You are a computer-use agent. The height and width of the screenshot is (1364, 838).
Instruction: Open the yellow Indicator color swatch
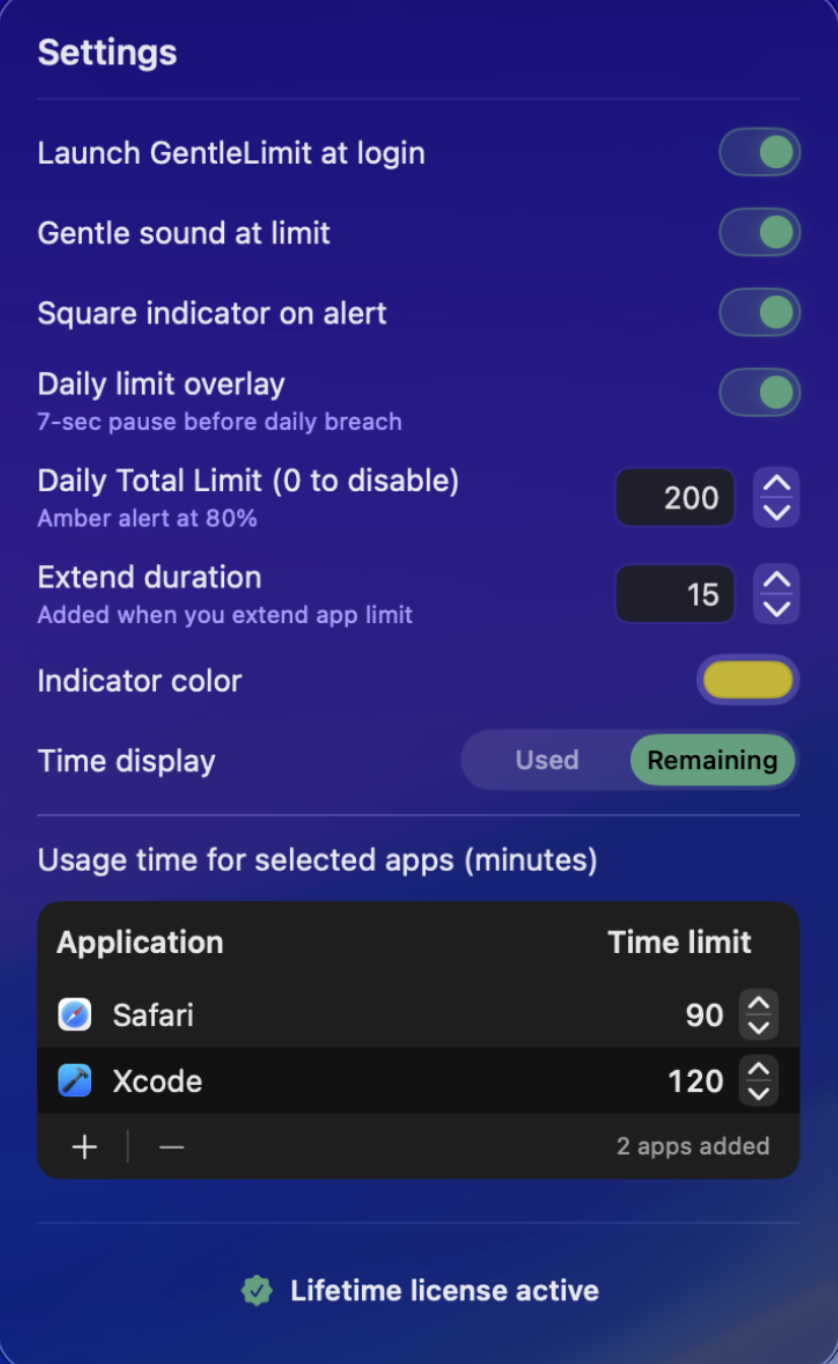coord(748,680)
